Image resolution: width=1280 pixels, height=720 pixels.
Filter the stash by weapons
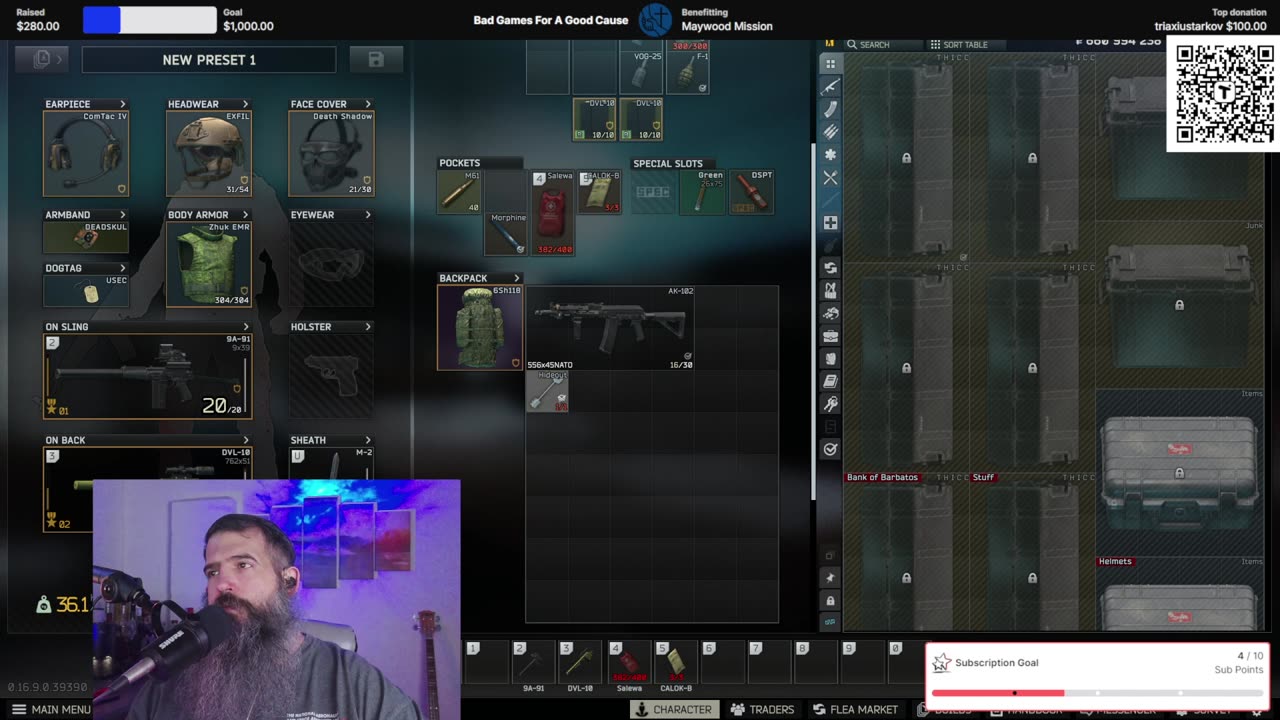(x=830, y=87)
